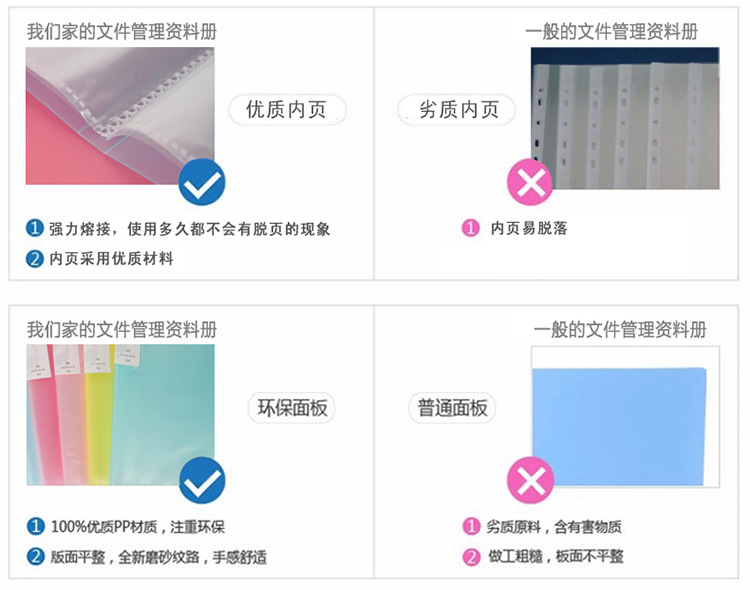
Task: Click the blue checkmark on the clear-pages photo
Action: [202, 182]
